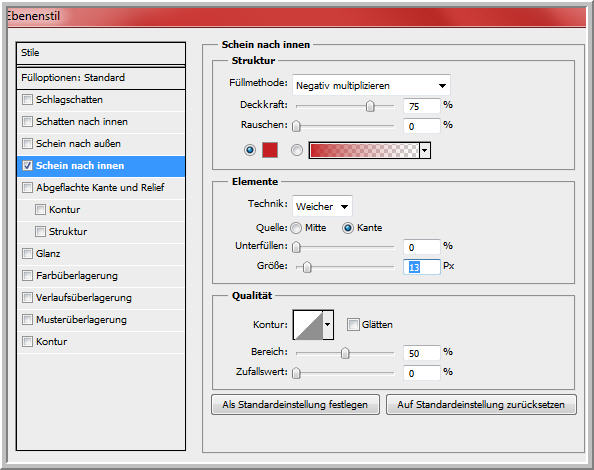The image size is (594, 470).
Task: Open the Technik Weicher dropdown
Action: coord(322,206)
